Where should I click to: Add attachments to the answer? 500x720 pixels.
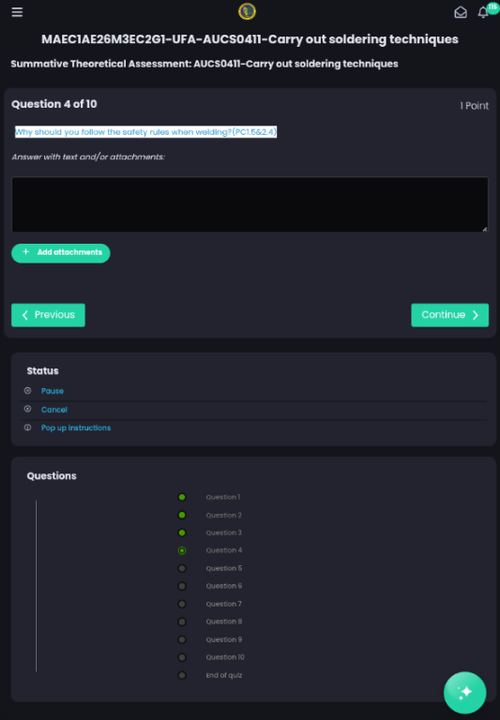coord(61,253)
